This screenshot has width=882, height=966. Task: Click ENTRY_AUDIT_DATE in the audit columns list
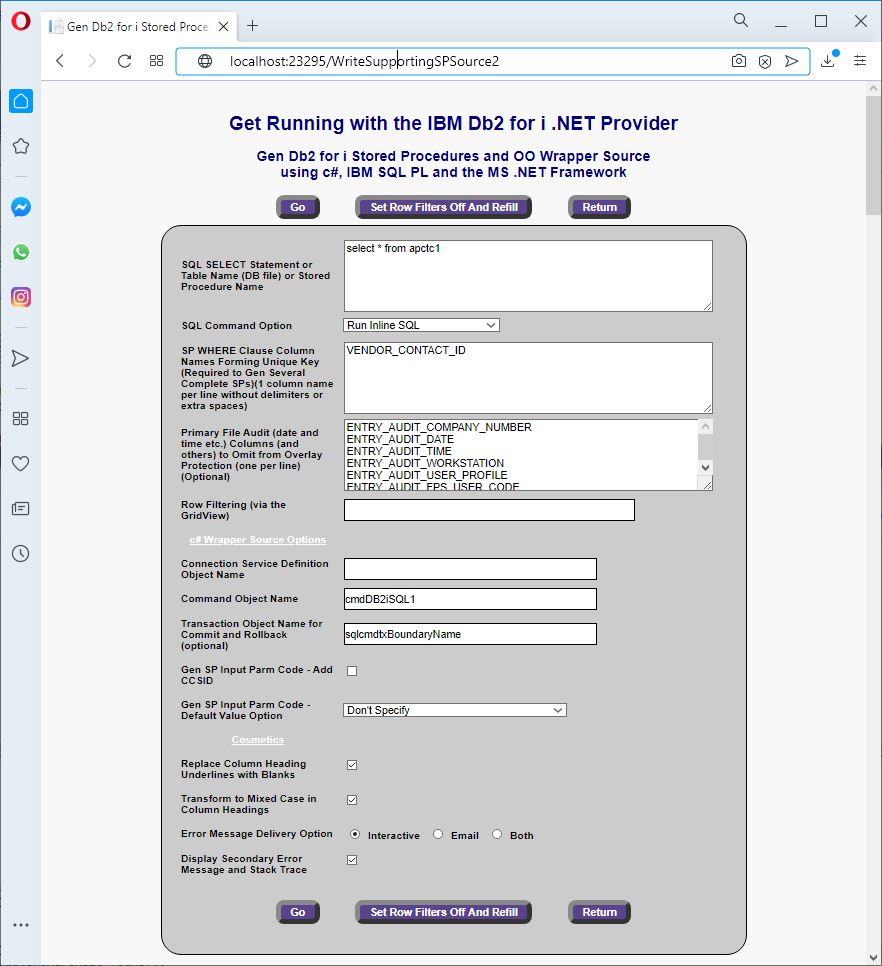click(400, 439)
